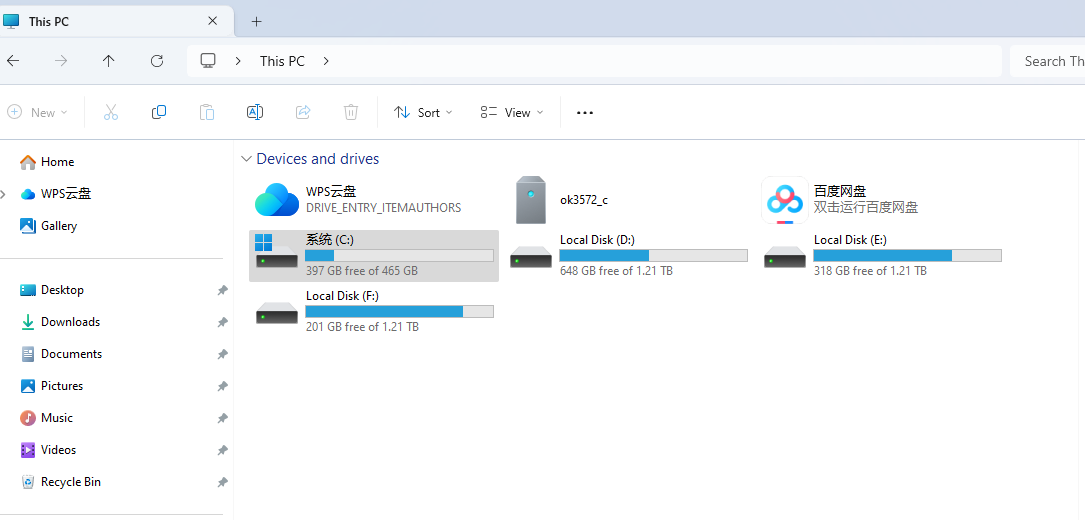Image resolution: width=1085 pixels, height=520 pixels.
Task: Click the Copy toolbar icon
Action: [158, 112]
